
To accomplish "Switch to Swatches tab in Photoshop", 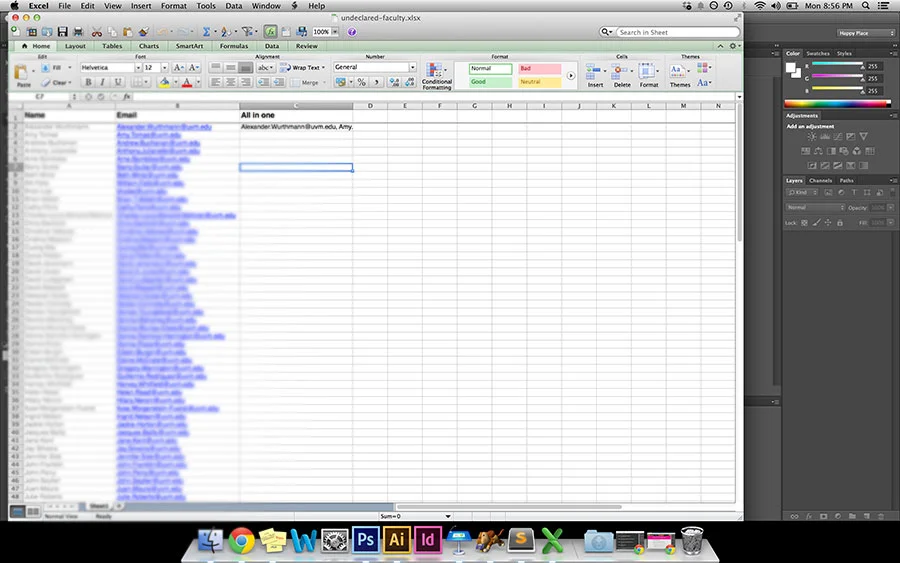I will click(817, 53).
